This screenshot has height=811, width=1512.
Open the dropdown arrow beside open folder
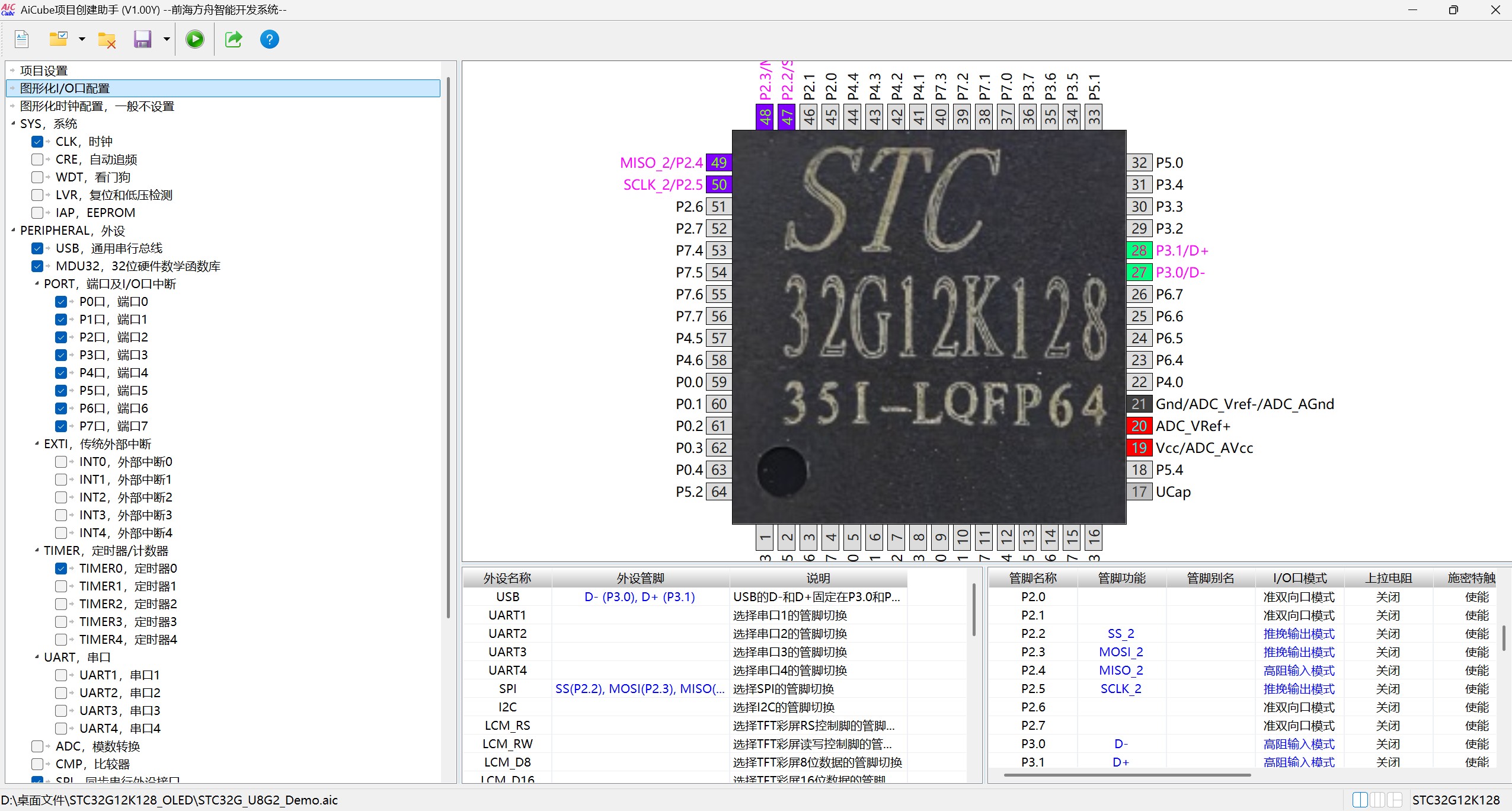(82, 40)
